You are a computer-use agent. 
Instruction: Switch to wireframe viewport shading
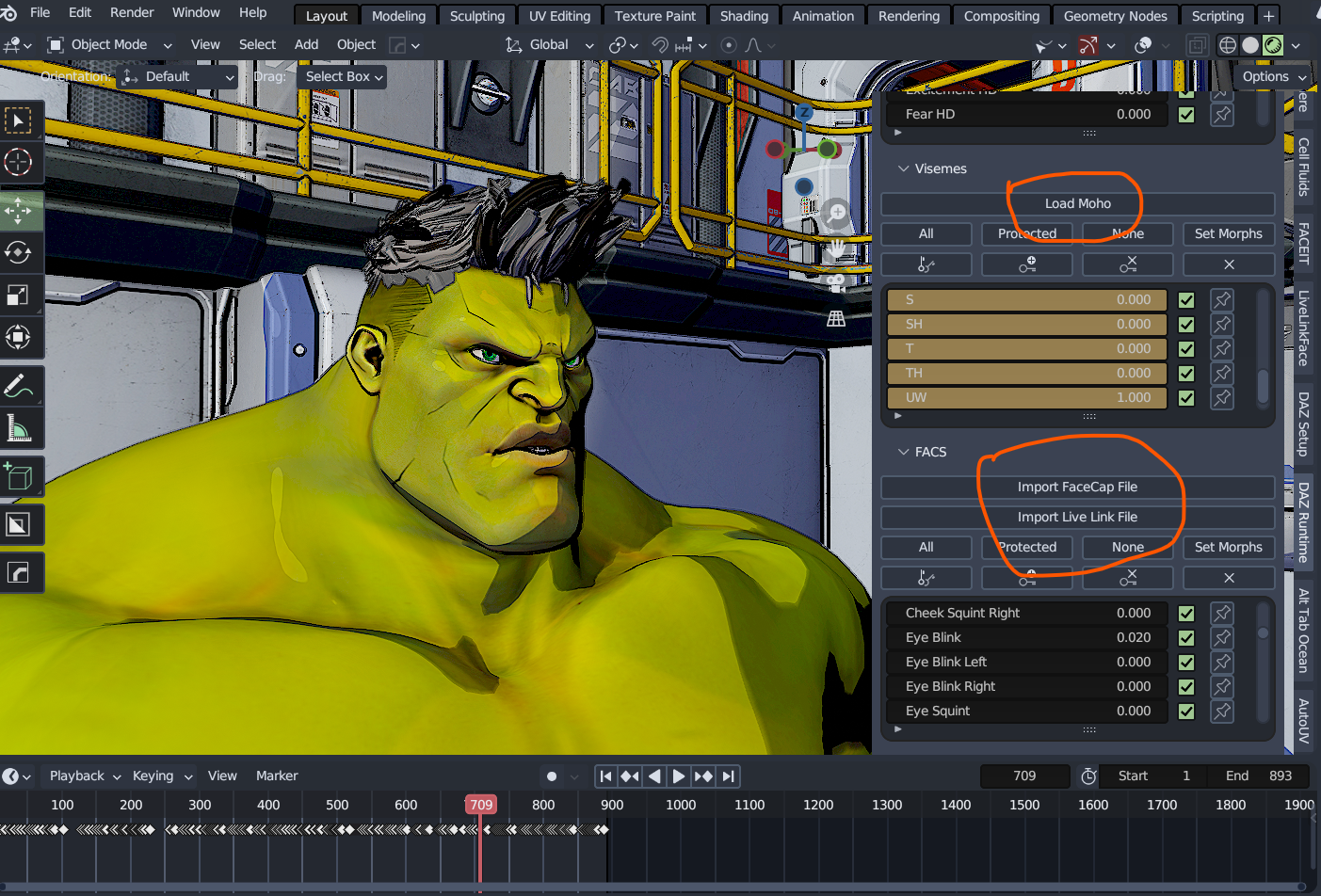click(x=1228, y=44)
